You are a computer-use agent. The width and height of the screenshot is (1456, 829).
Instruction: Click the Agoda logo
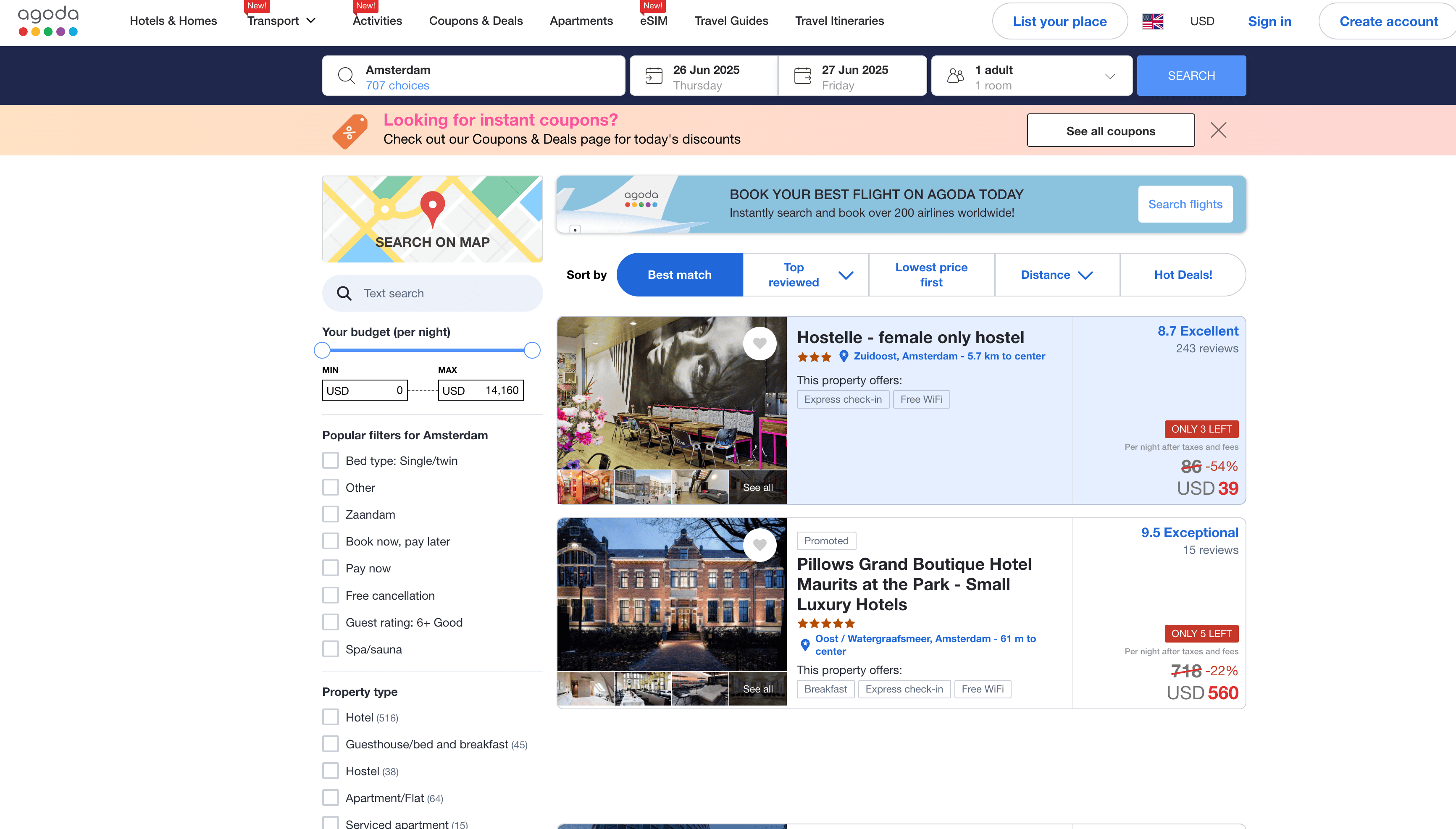tap(48, 21)
